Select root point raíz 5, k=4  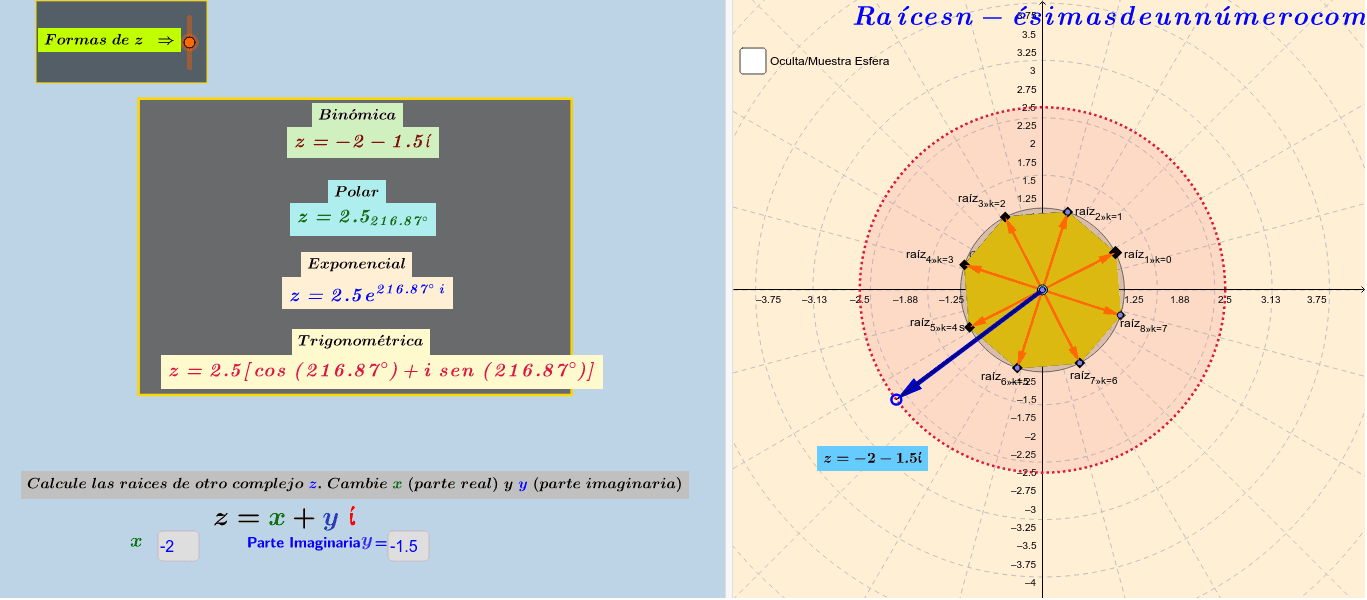[x=969, y=327]
